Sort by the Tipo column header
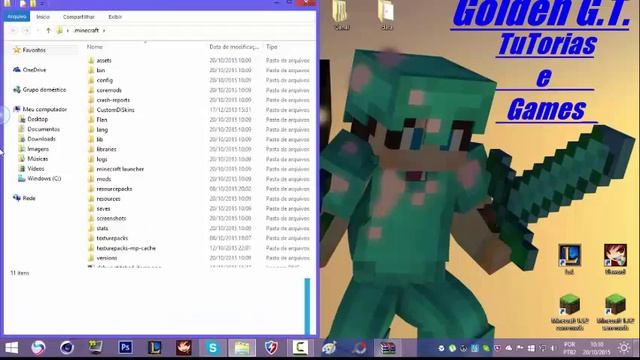640x360 pixels. pos(272,47)
